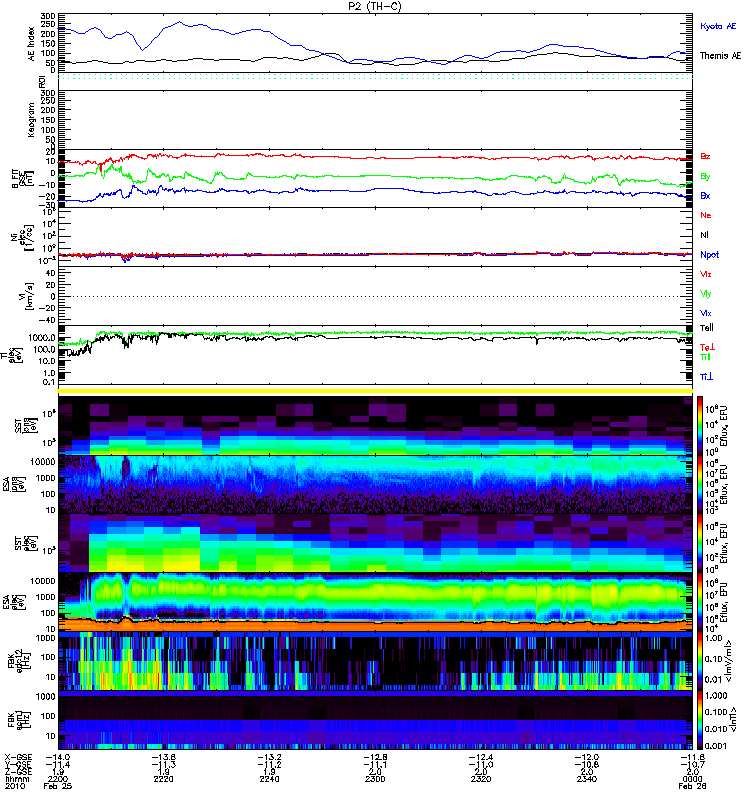Select the red Bz legend label
The height and width of the screenshot is (800, 750).
click(705, 157)
